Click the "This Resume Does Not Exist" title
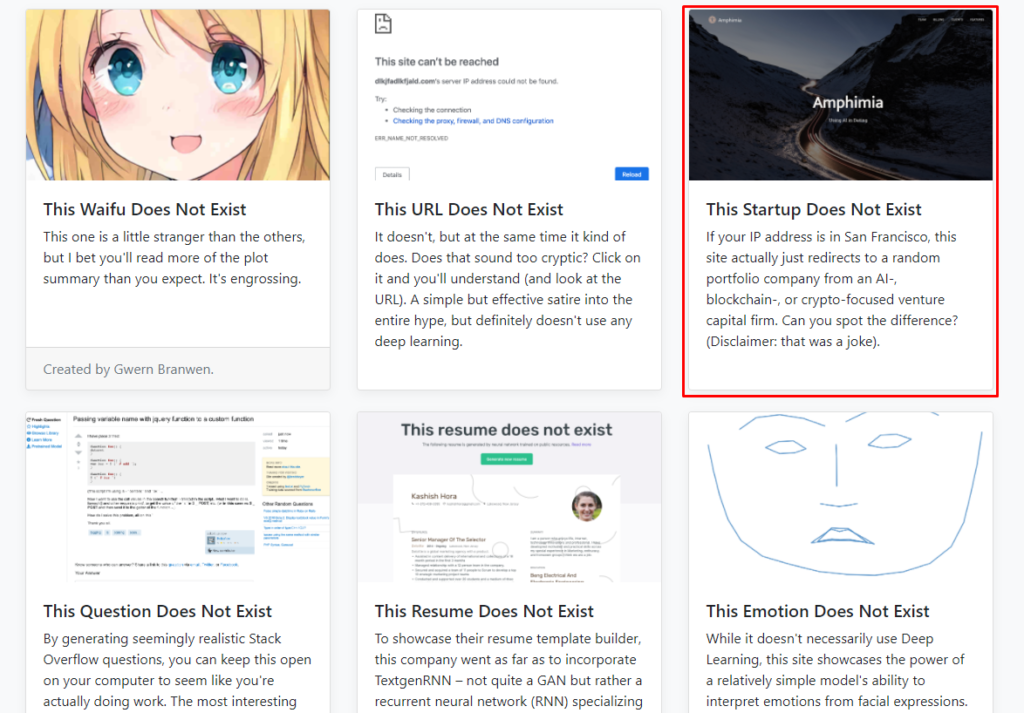Image resolution: width=1024 pixels, height=713 pixels. pyautogui.click(x=484, y=611)
